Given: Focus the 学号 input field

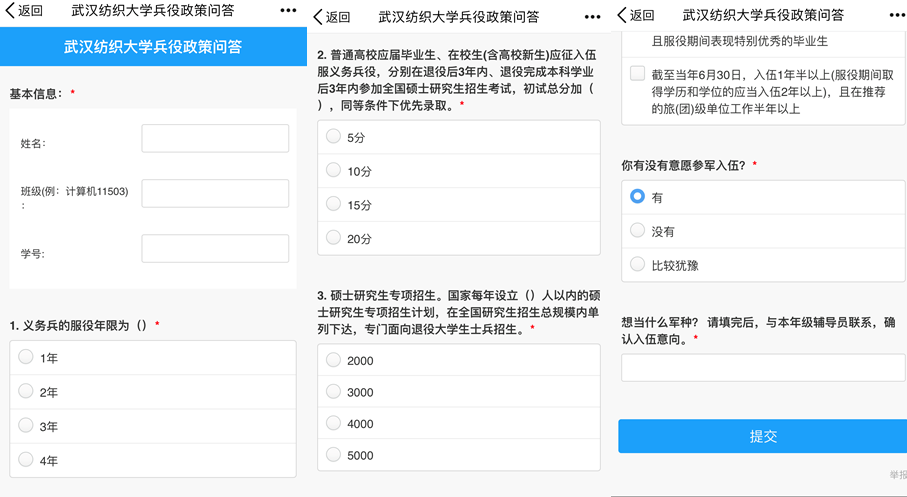Looking at the screenshot, I should tap(215, 248).
